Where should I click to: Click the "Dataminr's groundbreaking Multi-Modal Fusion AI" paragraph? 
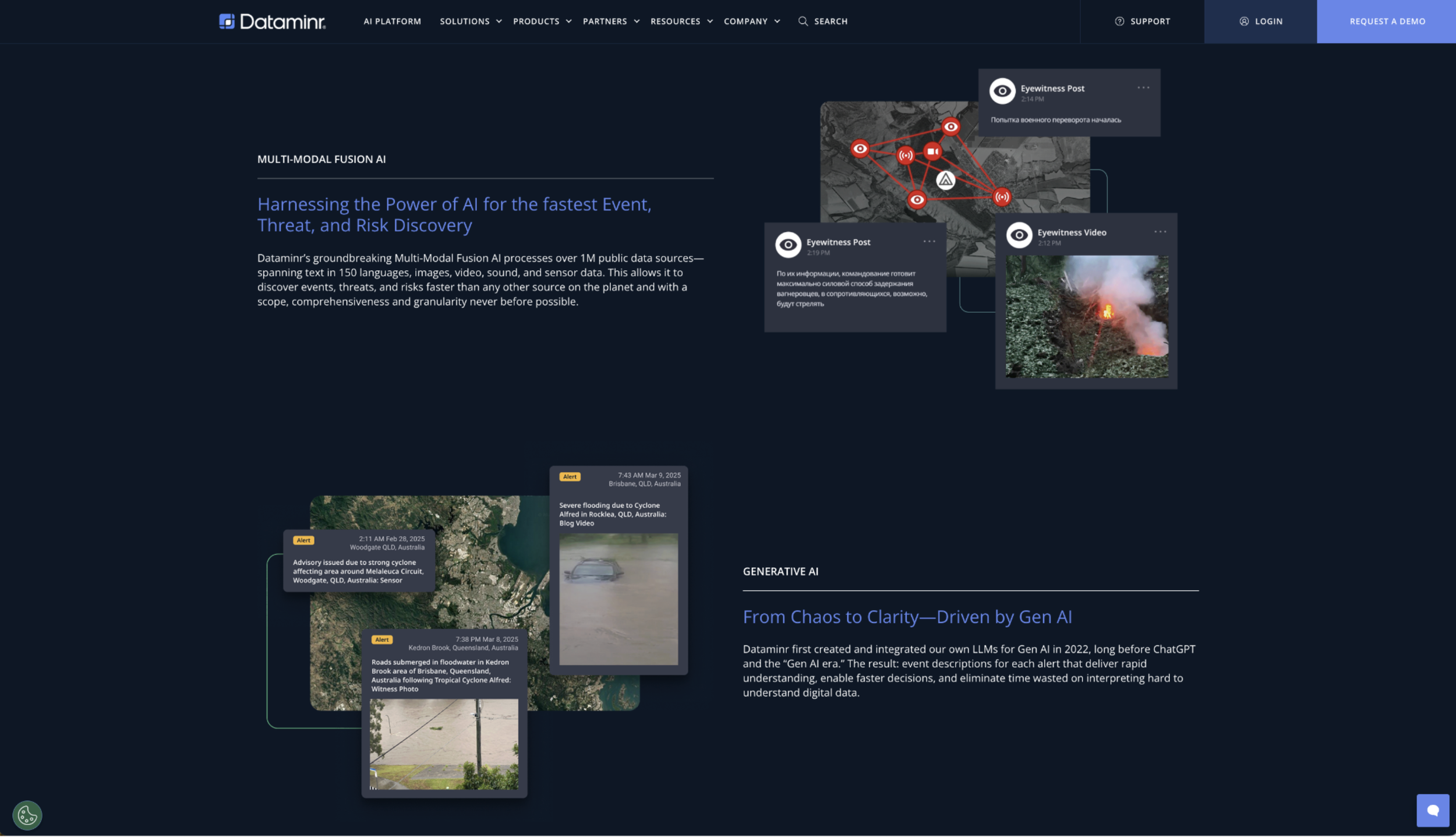(x=480, y=280)
